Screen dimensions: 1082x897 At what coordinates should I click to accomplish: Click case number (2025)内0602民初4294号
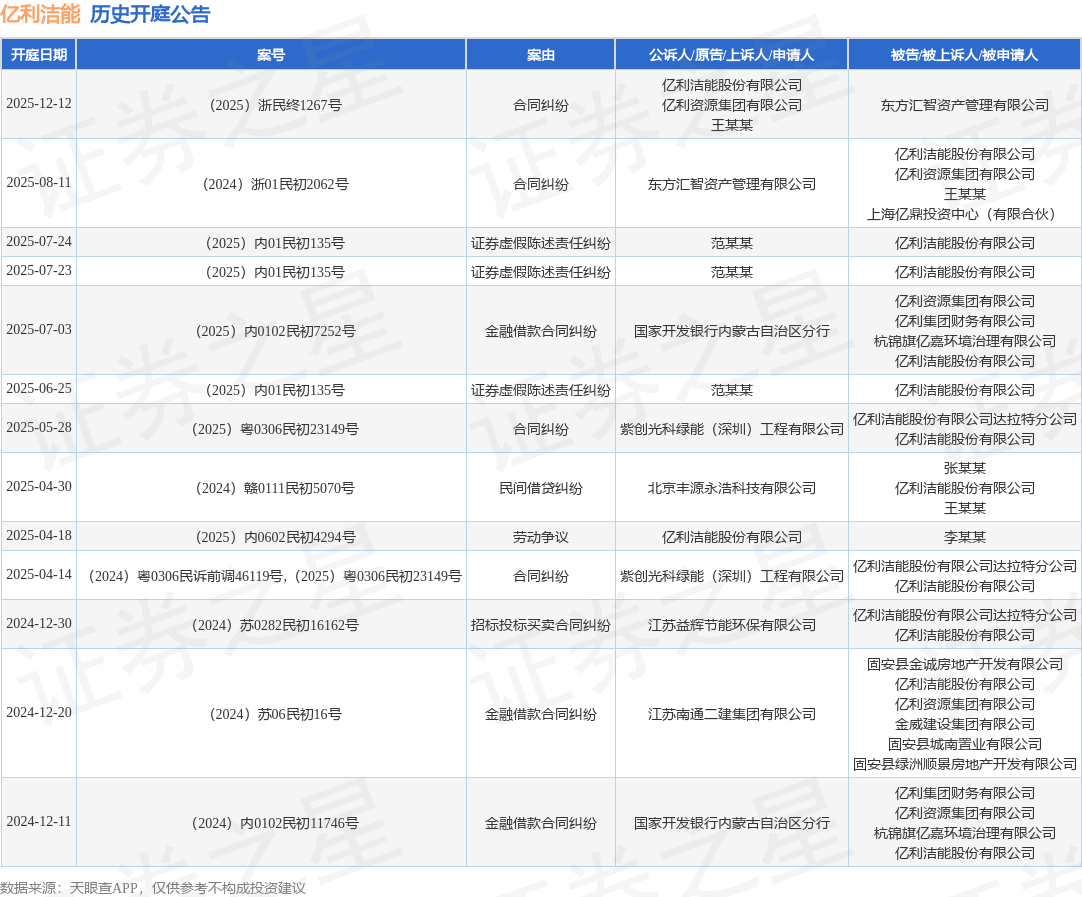tap(275, 537)
